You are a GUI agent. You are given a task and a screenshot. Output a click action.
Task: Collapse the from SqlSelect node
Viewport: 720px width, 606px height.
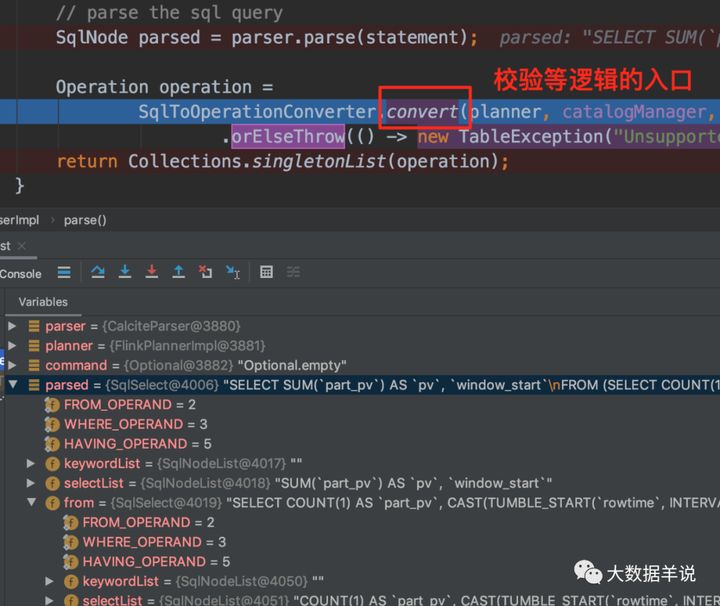[31, 502]
